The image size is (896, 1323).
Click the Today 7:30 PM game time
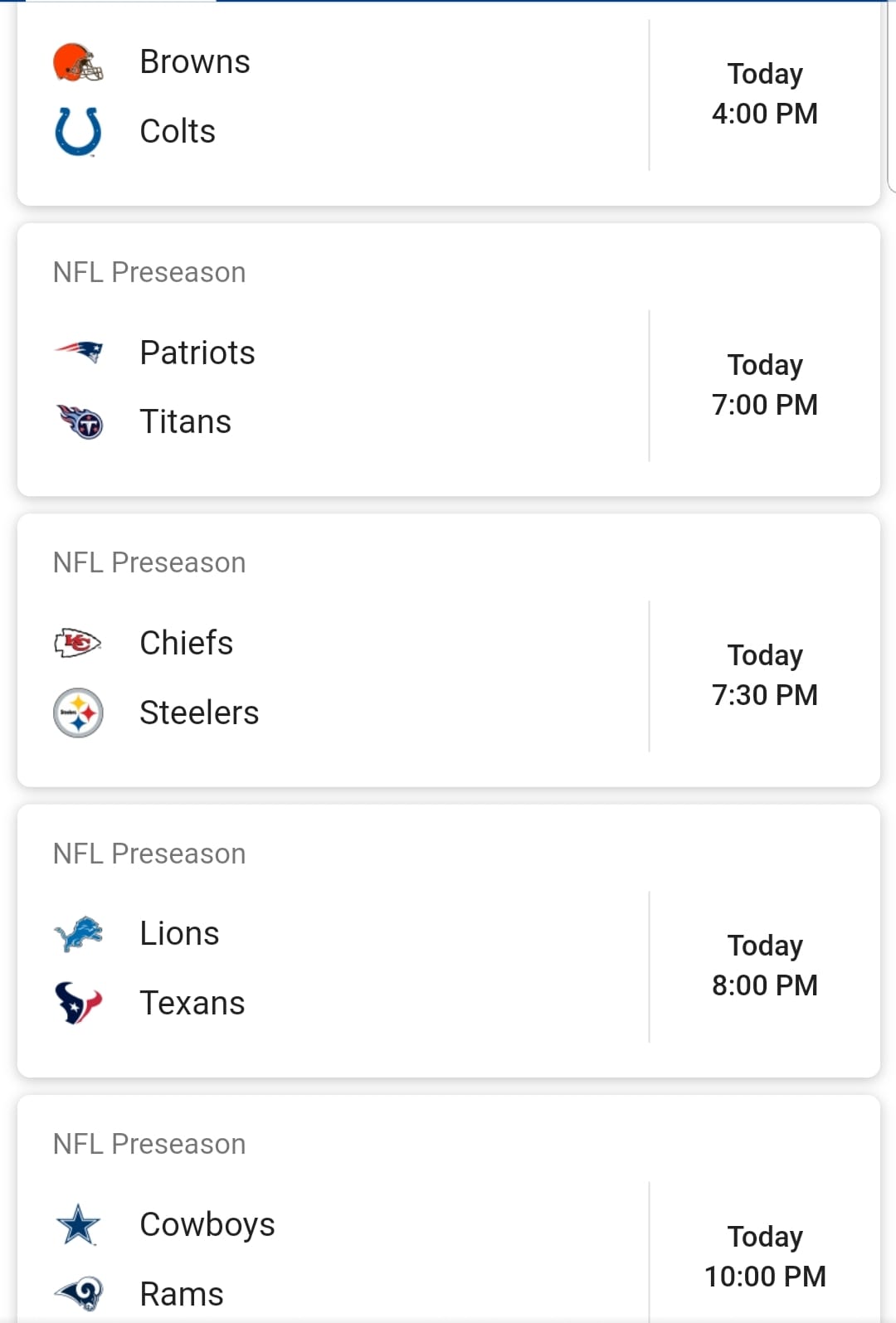[x=765, y=675]
